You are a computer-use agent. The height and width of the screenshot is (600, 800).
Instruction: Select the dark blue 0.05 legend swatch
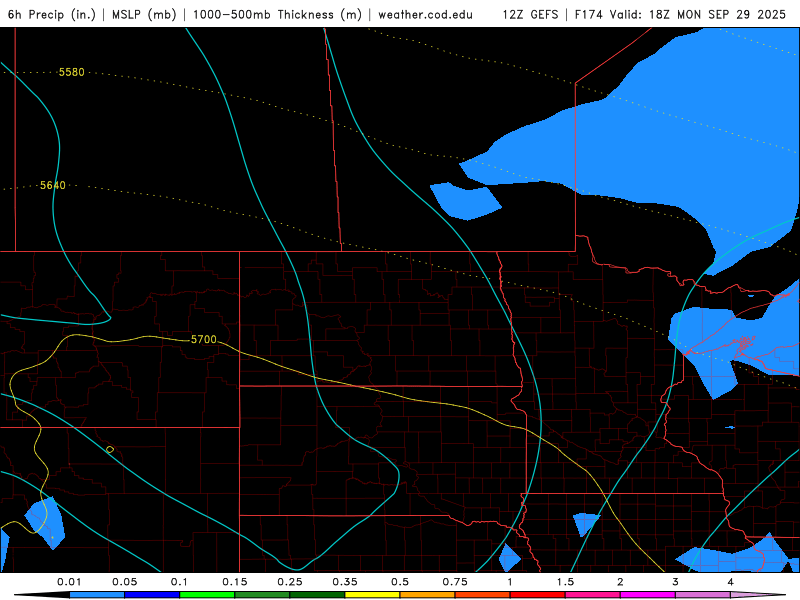coord(152,595)
